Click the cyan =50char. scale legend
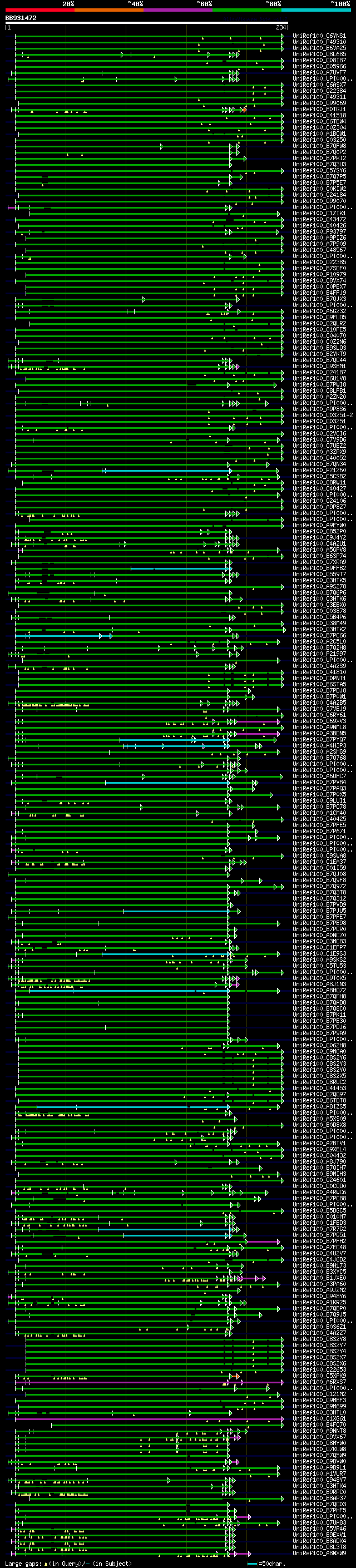This screenshot has width=356, height=1568. (266, 1563)
